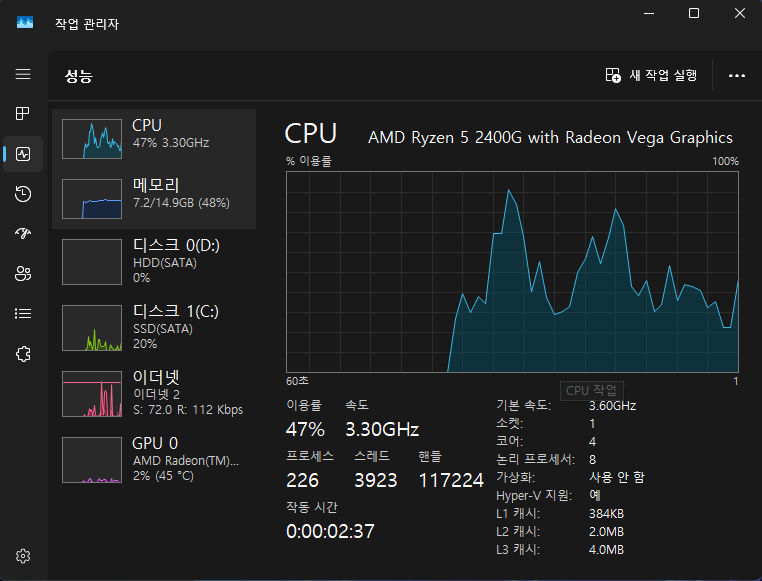
Task: Close the Task Manager window
Action: (740, 14)
